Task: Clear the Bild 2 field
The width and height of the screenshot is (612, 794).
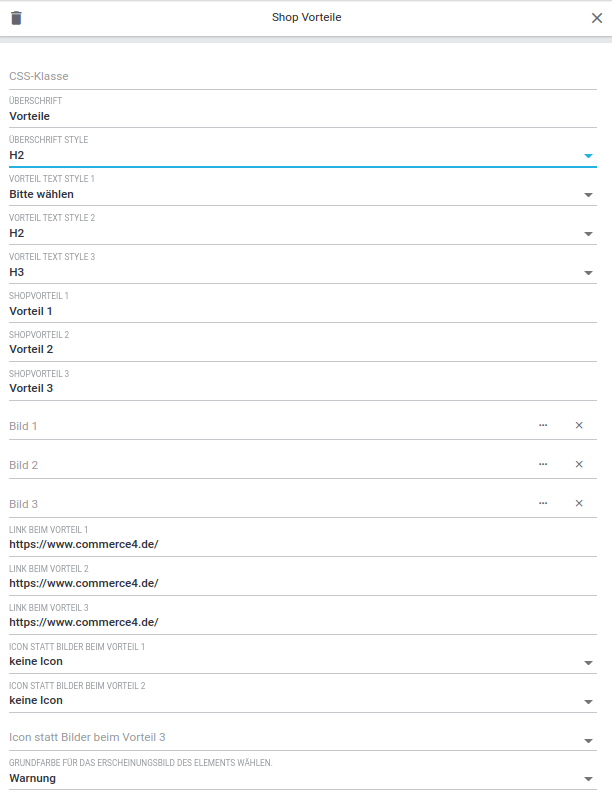Action: [579, 464]
